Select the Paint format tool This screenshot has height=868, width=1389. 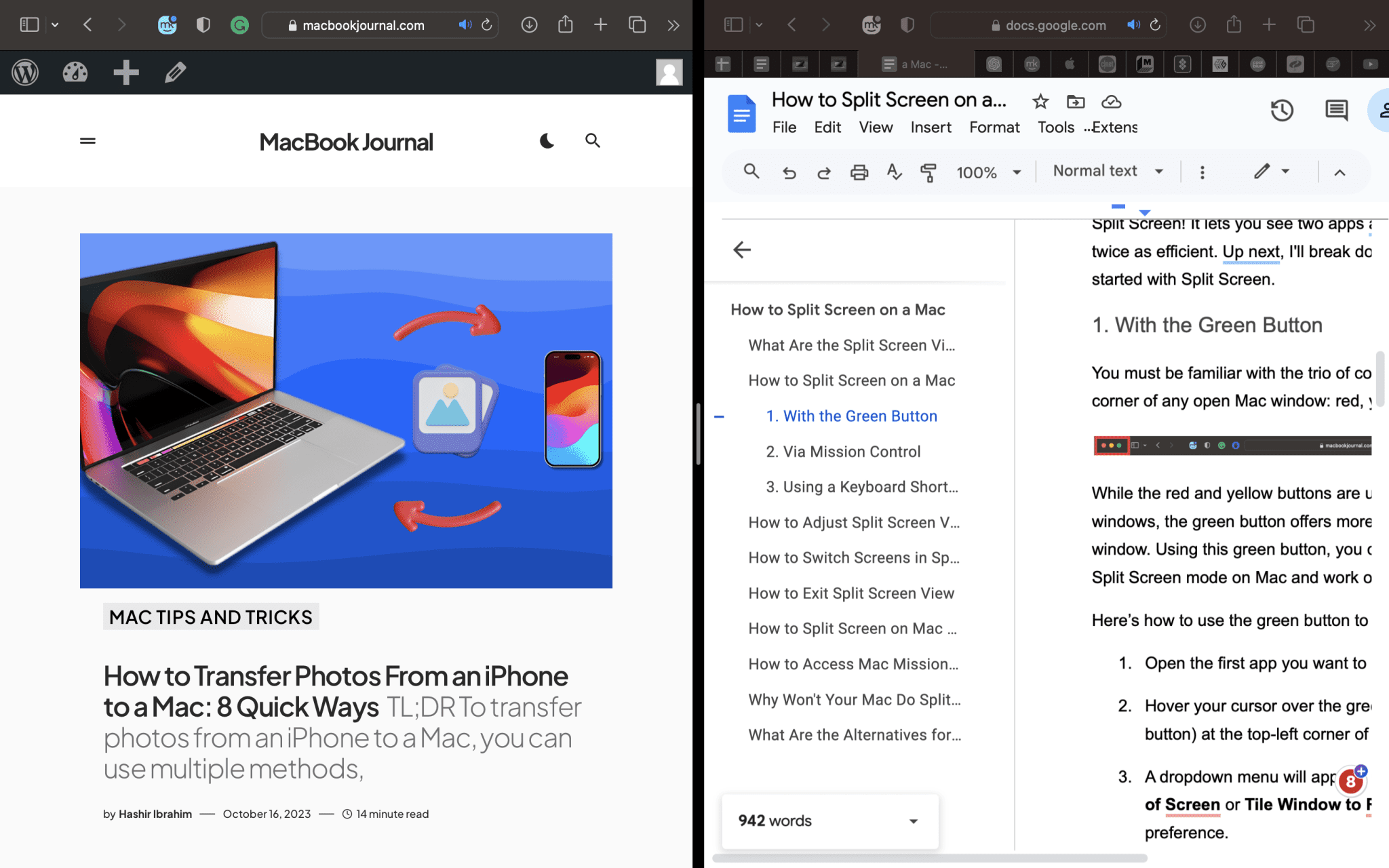point(928,172)
